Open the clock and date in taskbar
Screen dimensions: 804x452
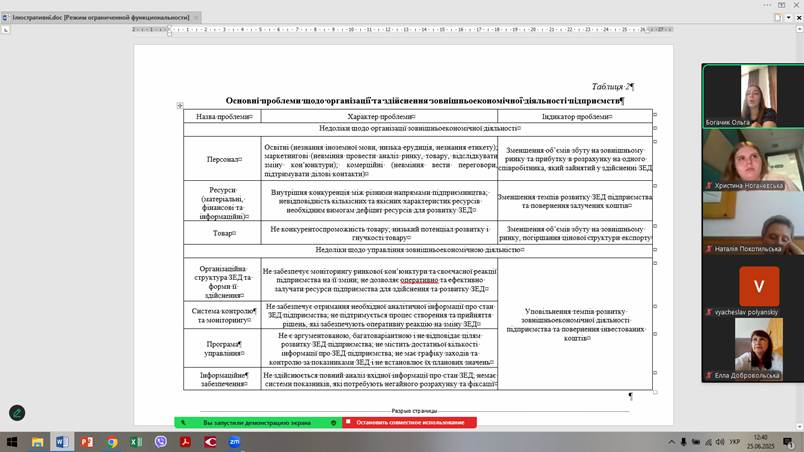[x=762, y=441]
